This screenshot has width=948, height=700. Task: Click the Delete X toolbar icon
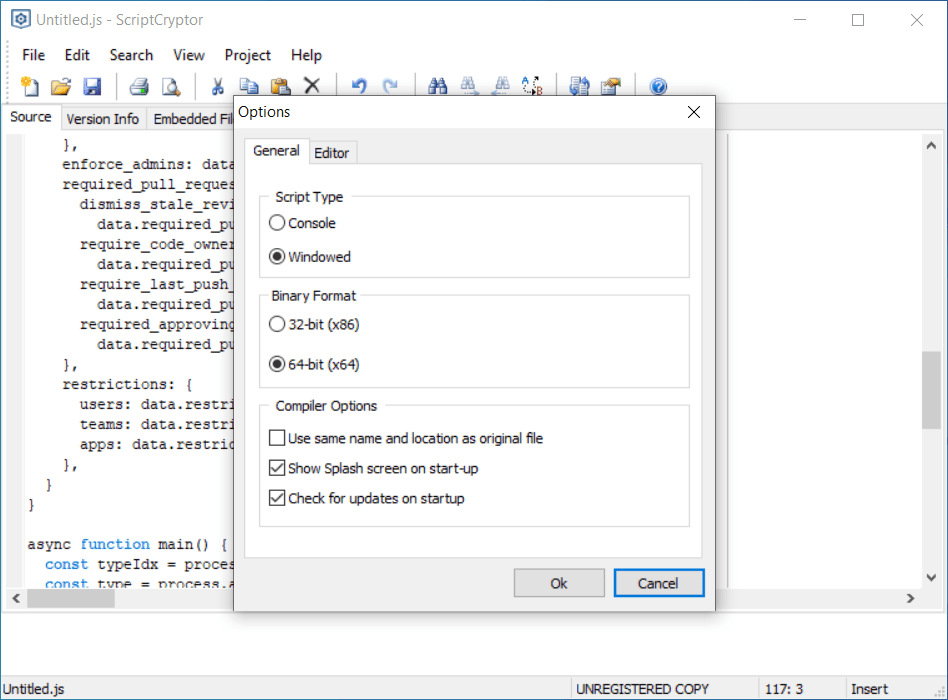(312, 86)
